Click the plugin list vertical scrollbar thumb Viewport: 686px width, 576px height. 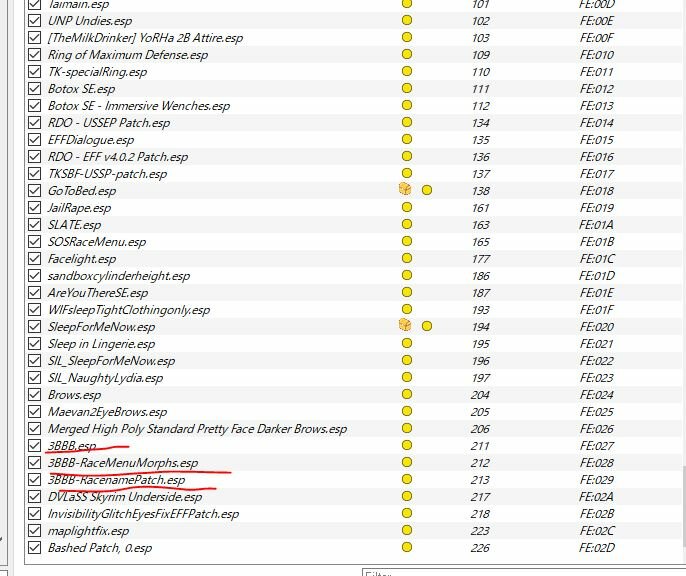[x=683, y=505]
